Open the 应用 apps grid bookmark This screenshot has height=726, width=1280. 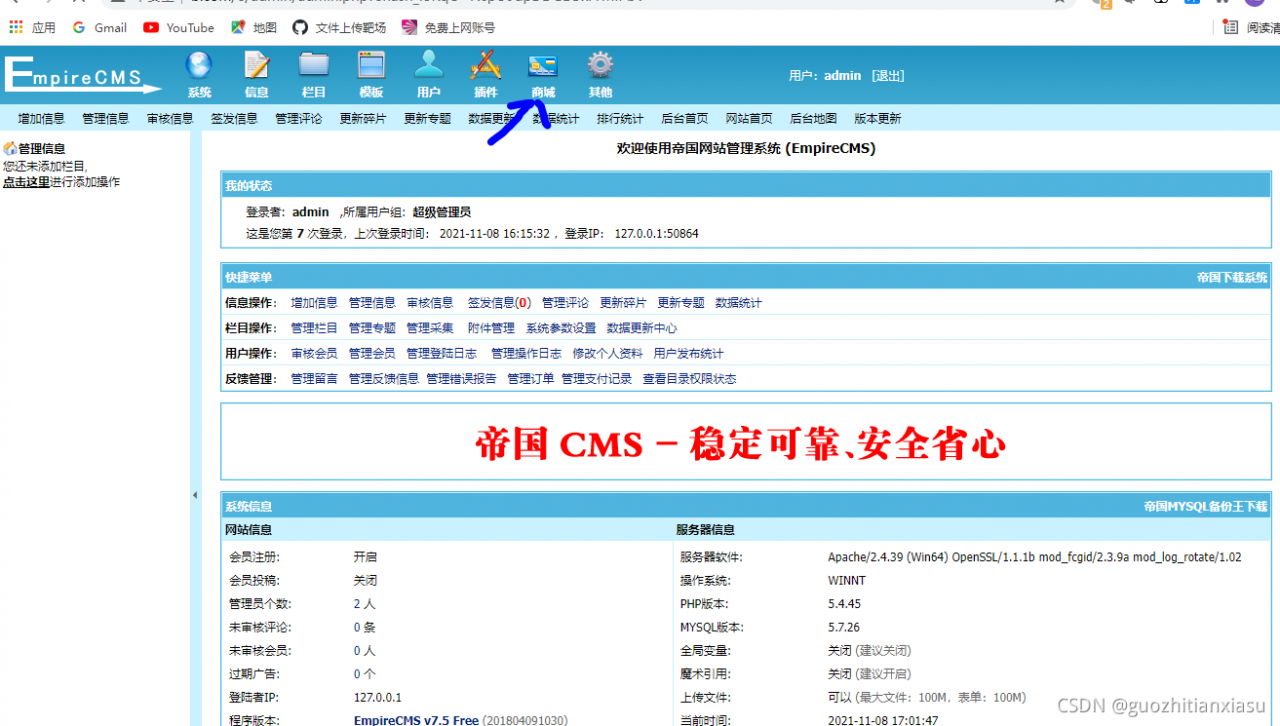[x=32, y=28]
